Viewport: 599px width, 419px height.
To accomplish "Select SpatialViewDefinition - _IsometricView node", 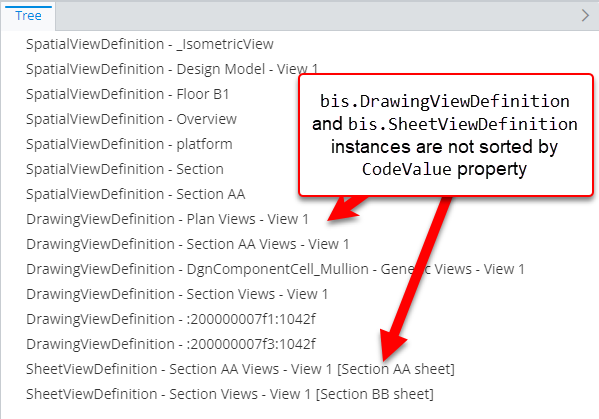I will coord(150,44).
